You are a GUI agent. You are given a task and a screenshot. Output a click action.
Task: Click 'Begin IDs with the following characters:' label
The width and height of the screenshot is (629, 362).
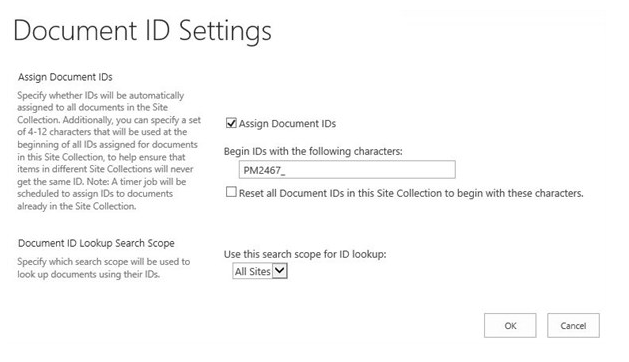point(313,151)
